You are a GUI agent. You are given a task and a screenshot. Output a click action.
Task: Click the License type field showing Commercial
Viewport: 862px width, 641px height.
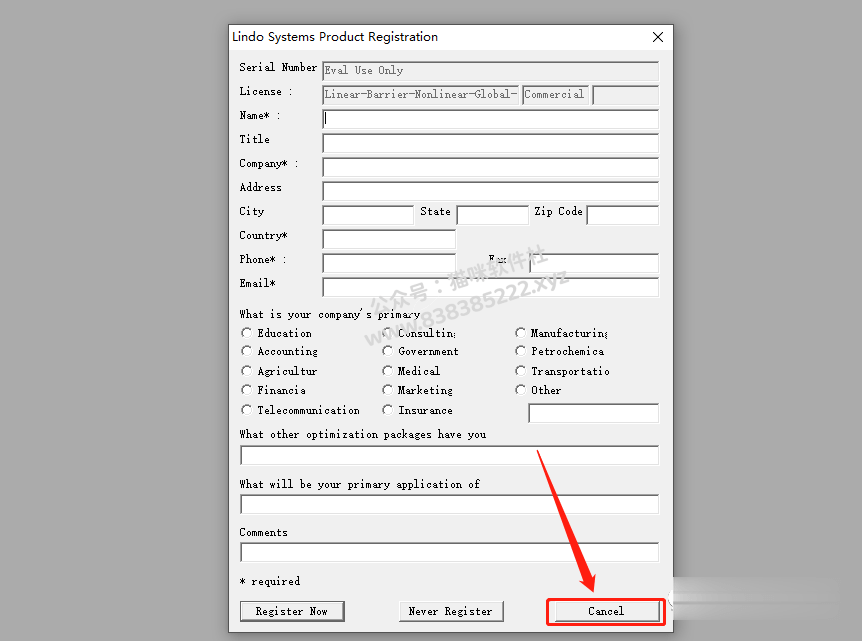pos(555,95)
